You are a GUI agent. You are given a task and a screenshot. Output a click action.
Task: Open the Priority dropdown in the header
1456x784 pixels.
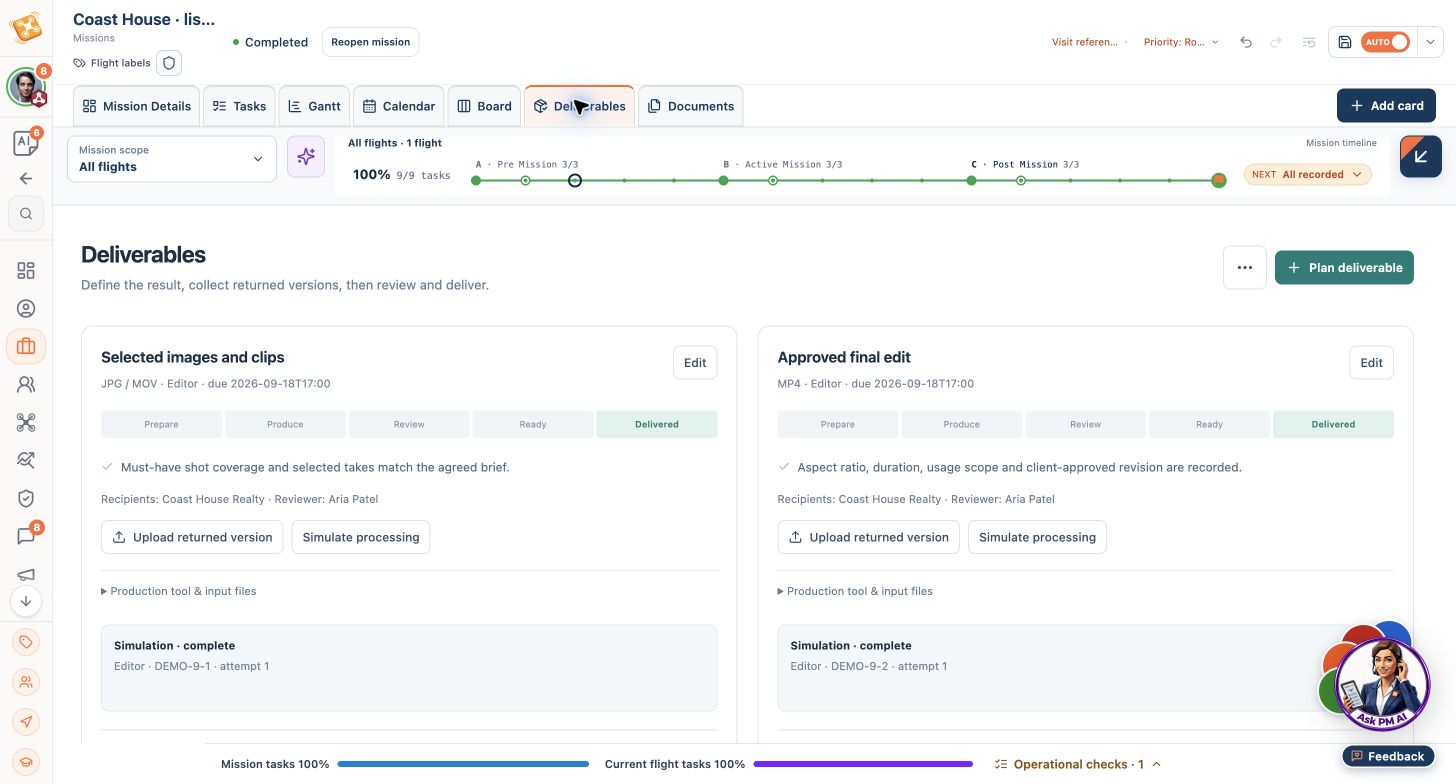point(1181,42)
